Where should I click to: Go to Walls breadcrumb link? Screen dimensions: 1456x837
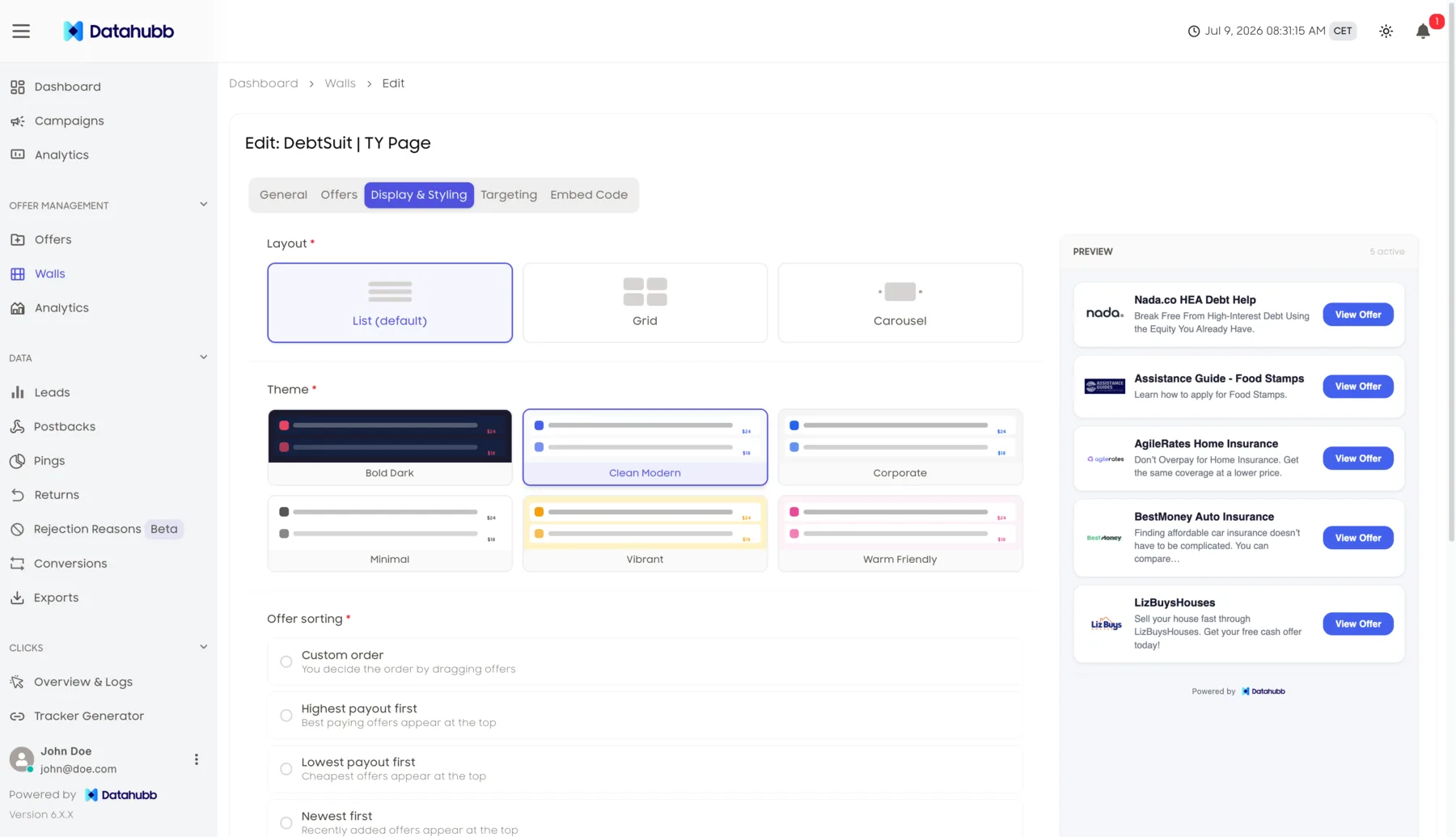(341, 83)
